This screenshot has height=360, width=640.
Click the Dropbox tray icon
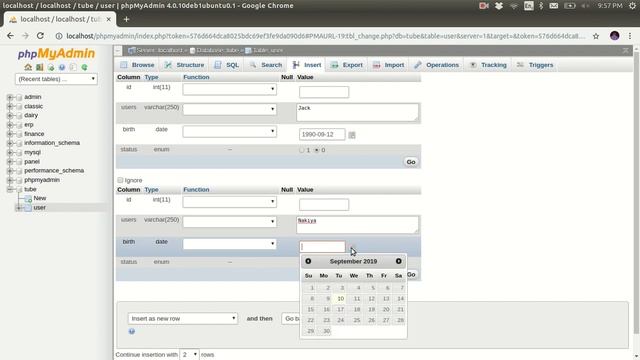[499, 6]
